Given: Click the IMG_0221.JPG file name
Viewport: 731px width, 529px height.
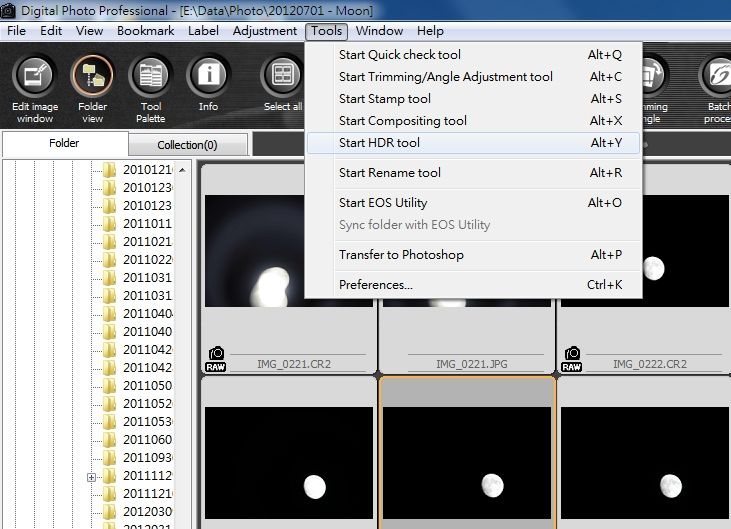Looking at the screenshot, I should [x=472, y=364].
